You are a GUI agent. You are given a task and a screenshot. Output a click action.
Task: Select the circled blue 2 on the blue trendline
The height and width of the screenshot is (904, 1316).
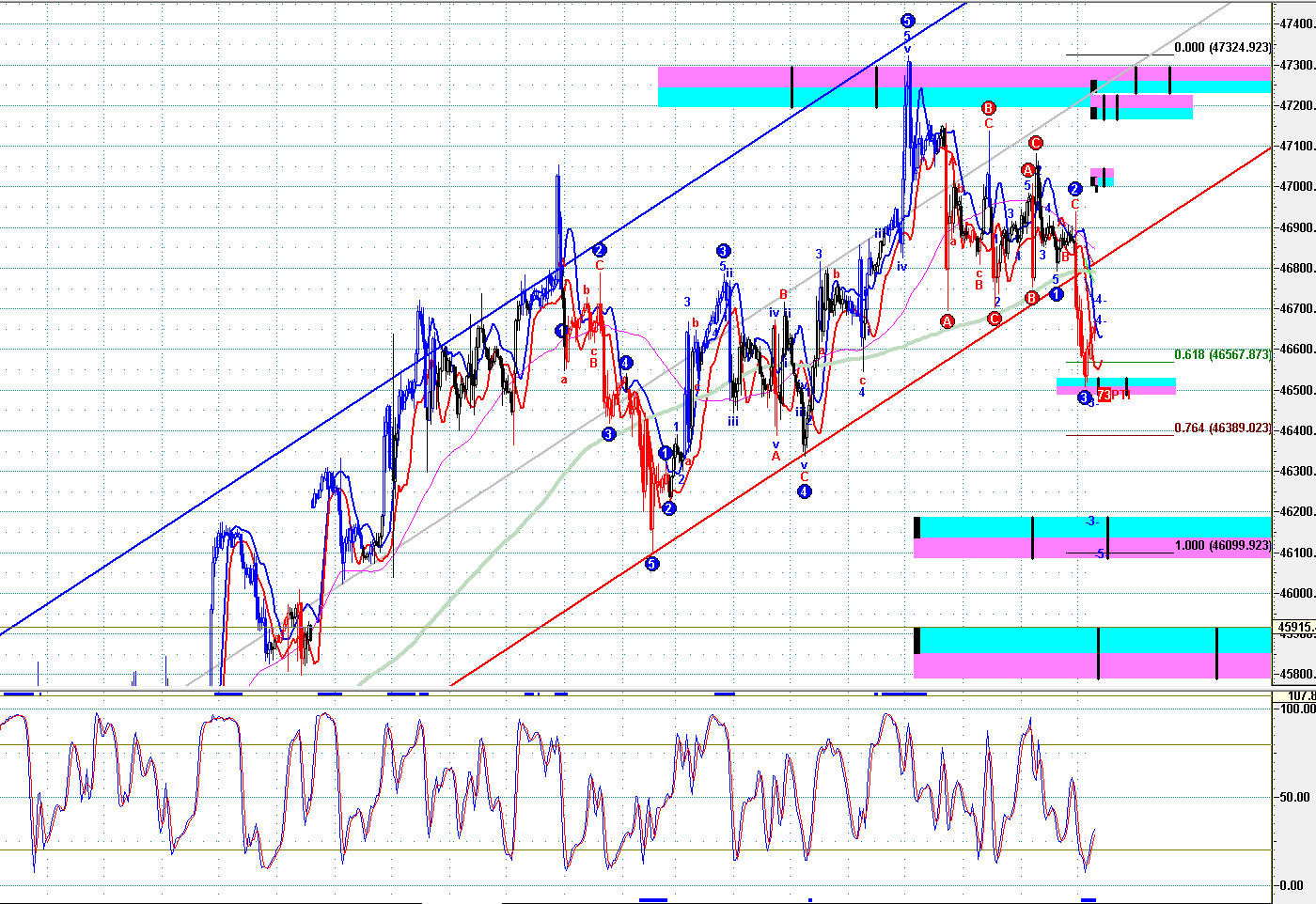pos(600,250)
